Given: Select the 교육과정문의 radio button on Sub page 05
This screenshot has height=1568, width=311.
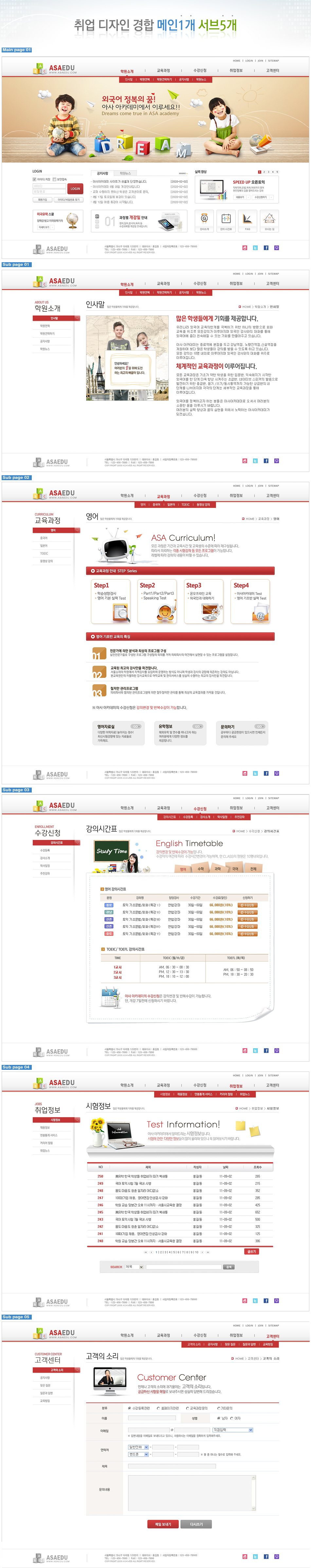Looking at the screenshot, I should (188, 1408).
